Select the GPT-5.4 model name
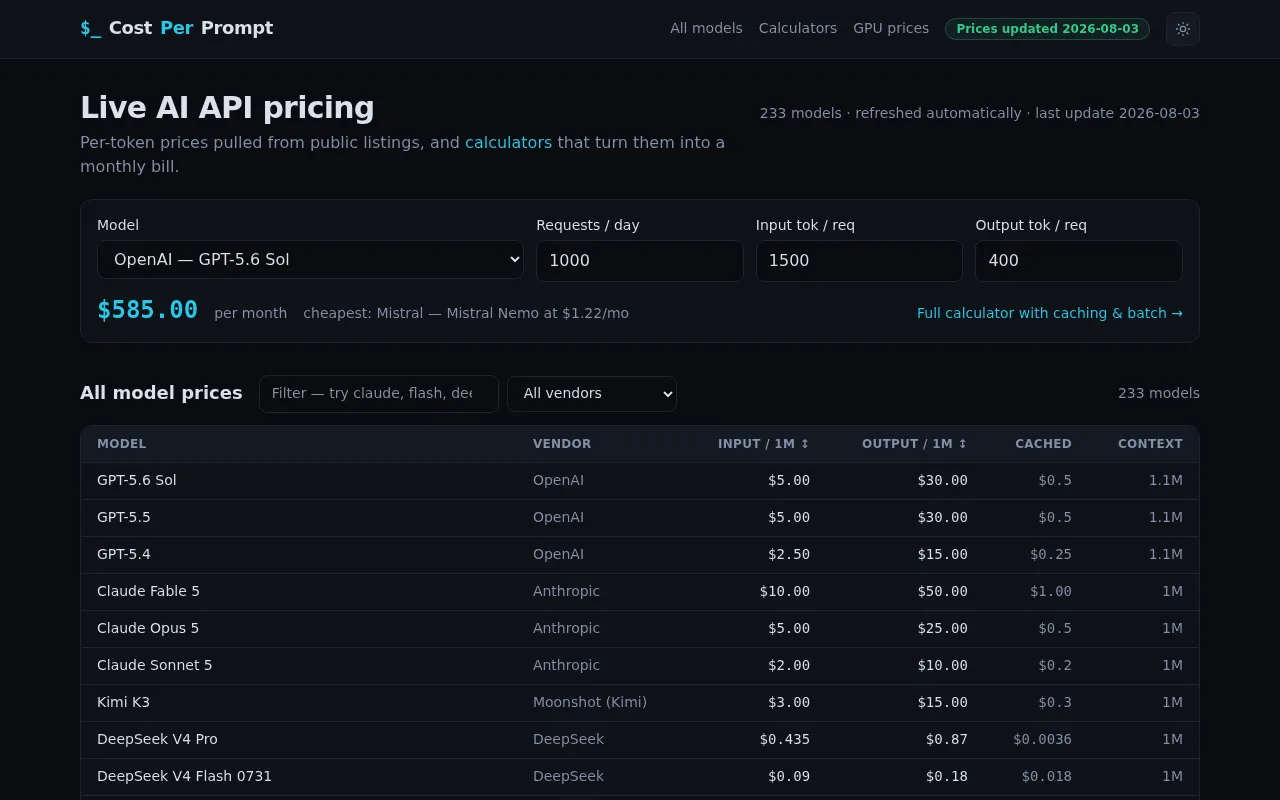Screen dimensions: 1280x800 pos(124,554)
